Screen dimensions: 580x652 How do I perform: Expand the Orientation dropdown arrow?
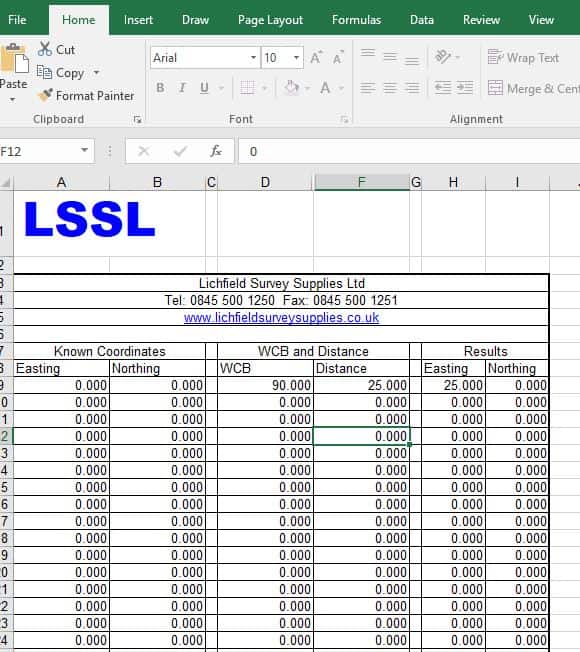458,57
